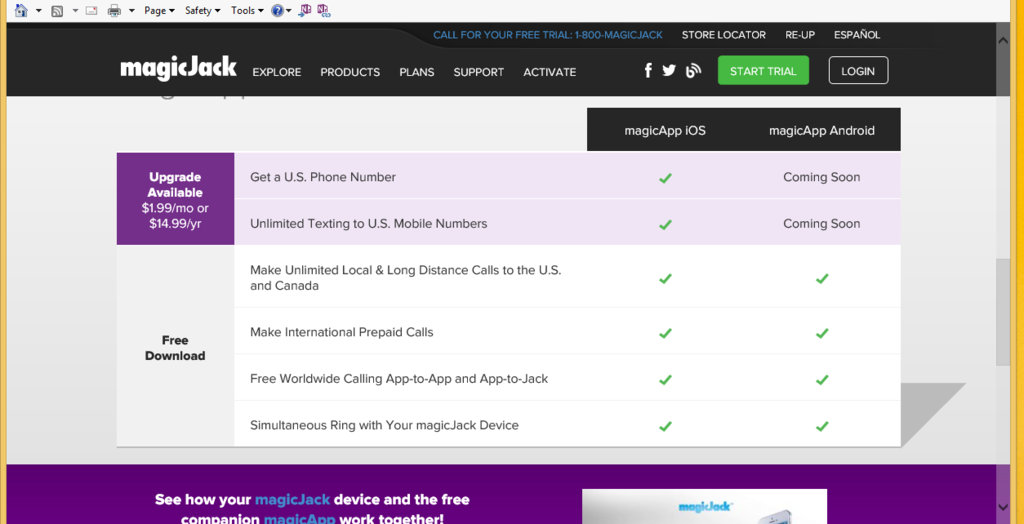This screenshot has height=524, width=1024.
Task: Click Android checkmark for Free Worldwide Calling
Action: [x=822, y=379]
